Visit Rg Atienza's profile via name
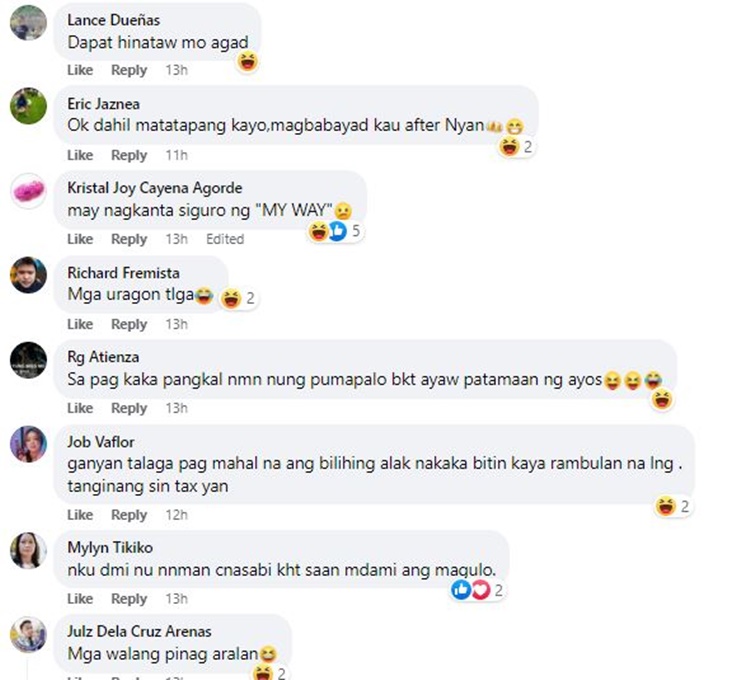Viewport: 750px width, 680px height. (103, 357)
